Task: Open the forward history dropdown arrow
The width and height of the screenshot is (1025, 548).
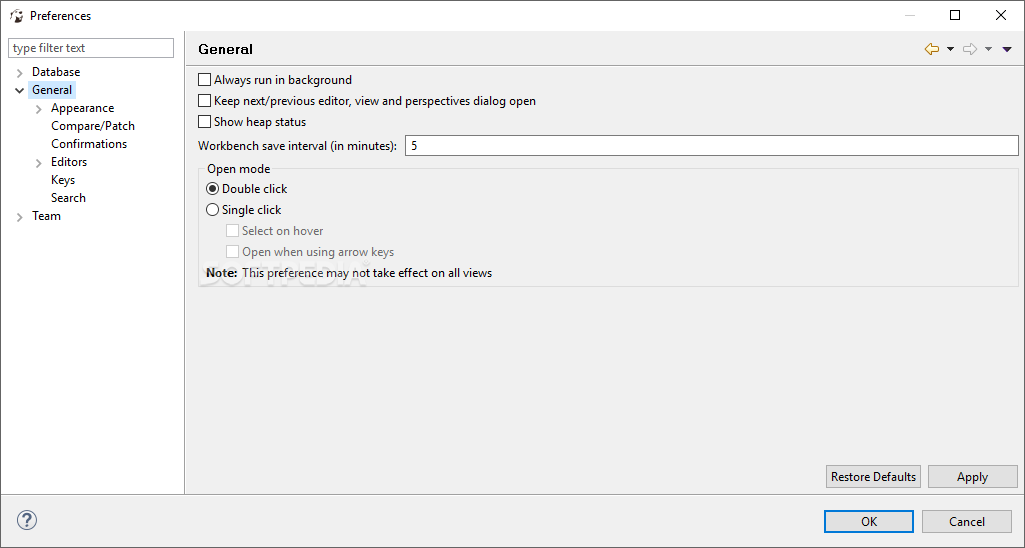Action: (x=988, y=49)
